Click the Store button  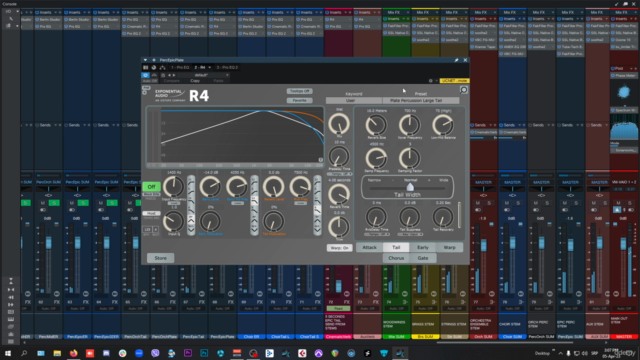tap(160, 258)
